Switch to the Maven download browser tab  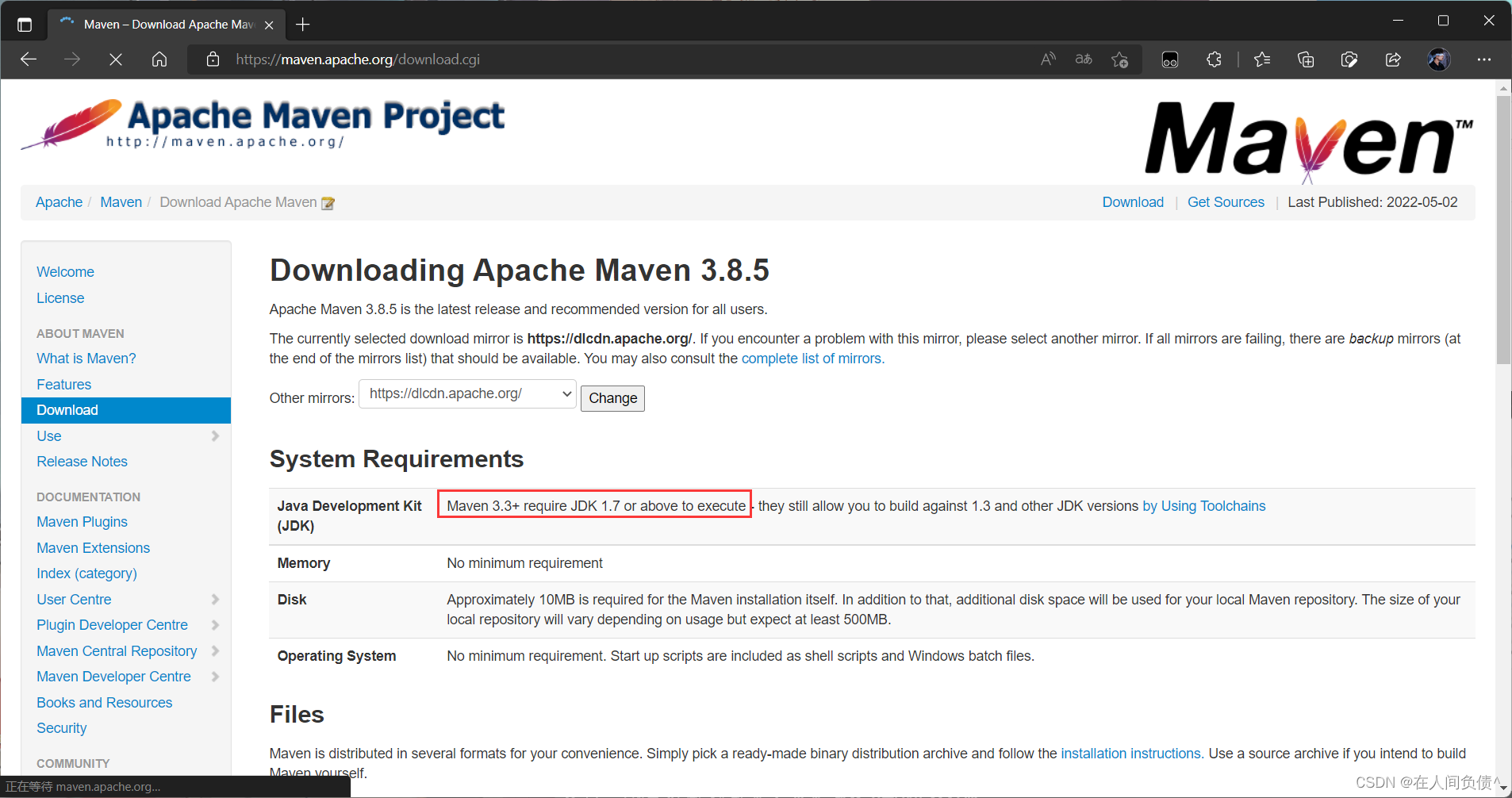[x=167, y=25]
